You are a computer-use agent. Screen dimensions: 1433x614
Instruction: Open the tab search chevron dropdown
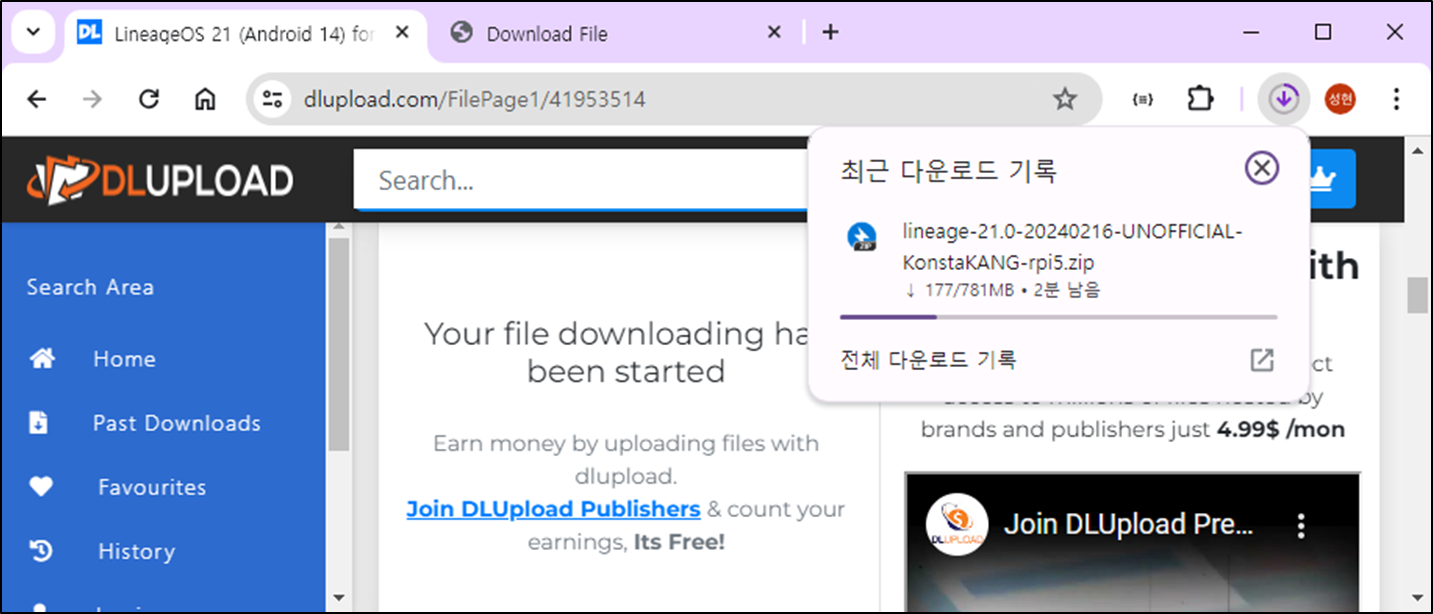(33, 32)
